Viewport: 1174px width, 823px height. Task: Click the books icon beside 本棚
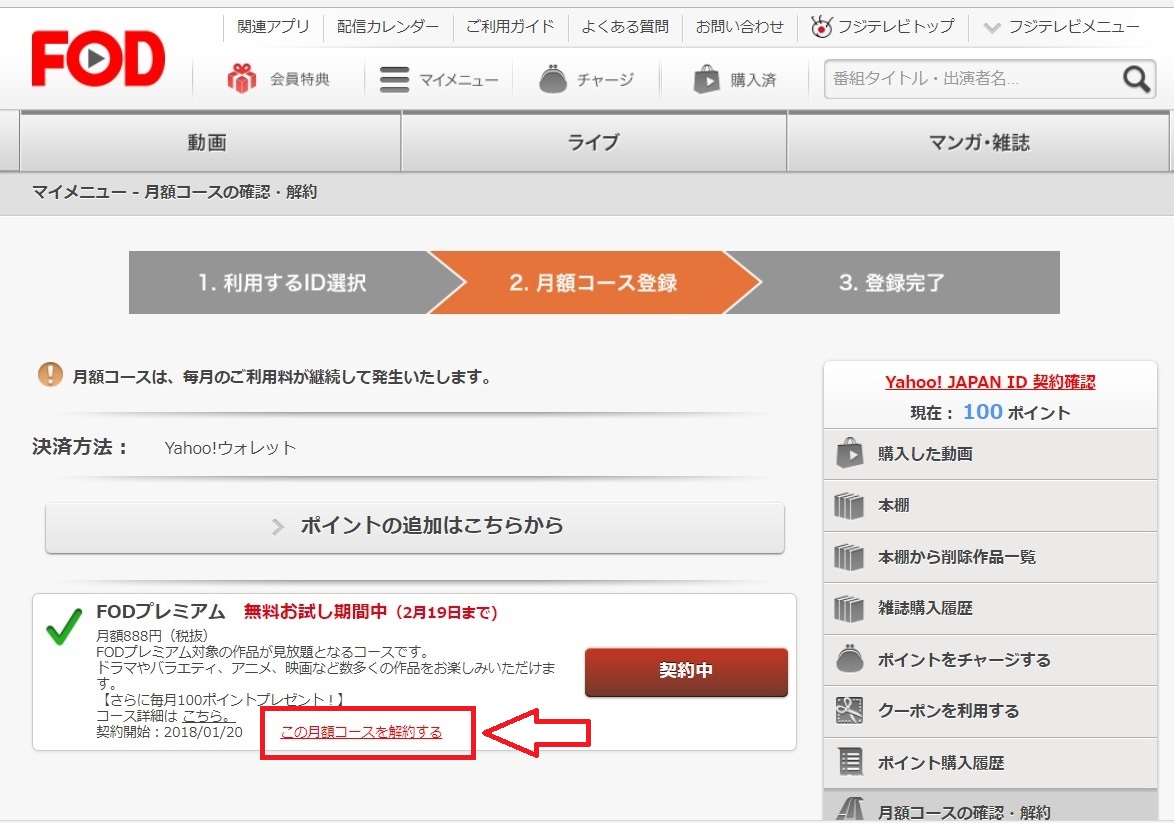[x=849, y=505]
